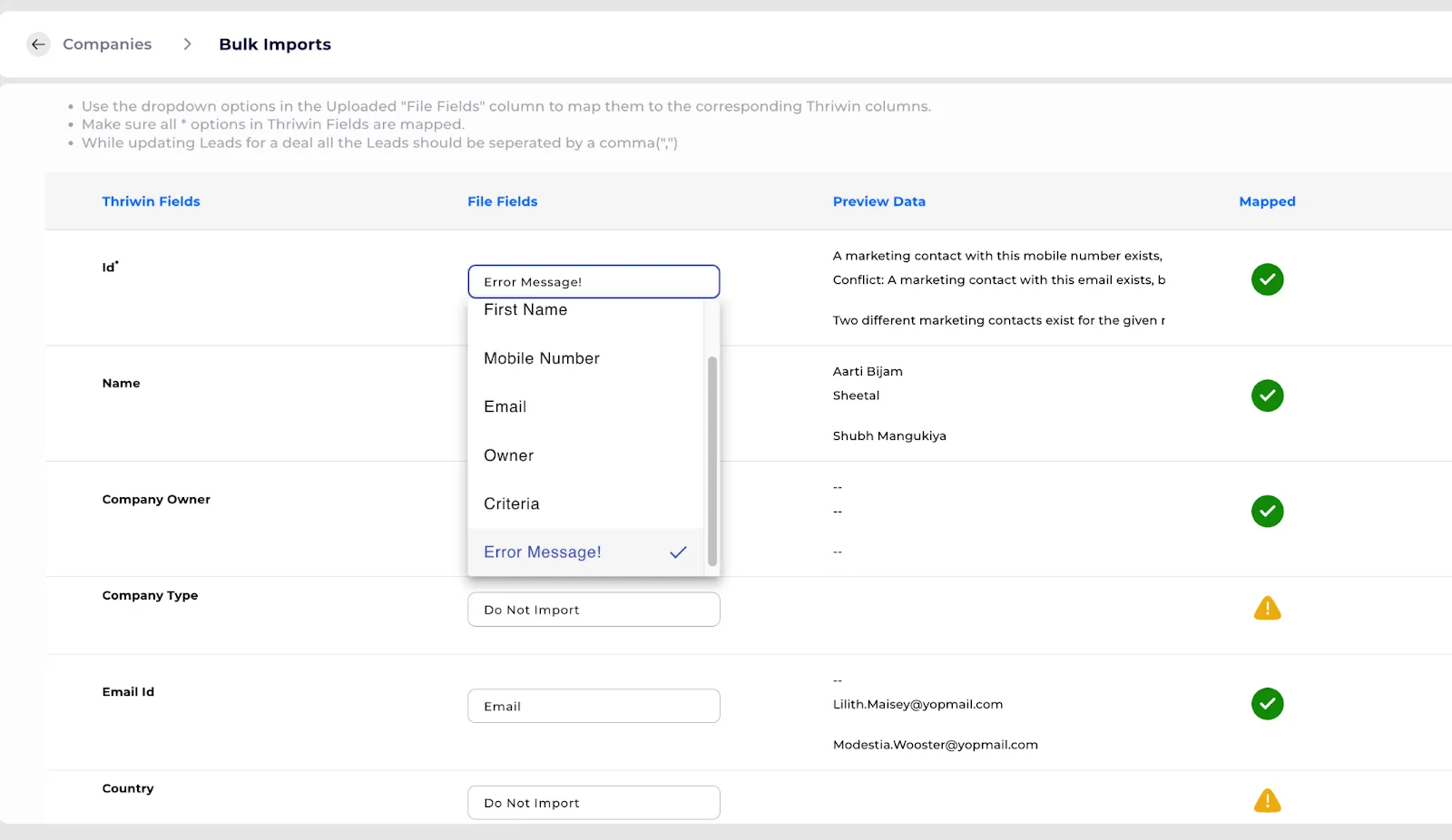
Task: Click the Bulk Imports breadcrumb title
Action: click(275, 44)
